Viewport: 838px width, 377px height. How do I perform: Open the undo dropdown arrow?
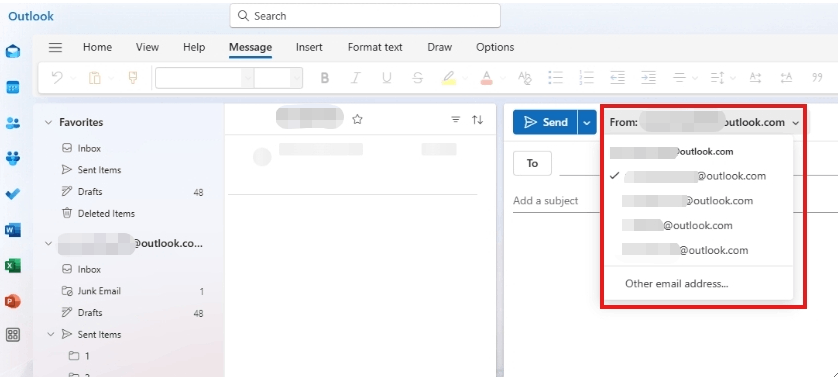pyautogui.click(x=73, y=79)
